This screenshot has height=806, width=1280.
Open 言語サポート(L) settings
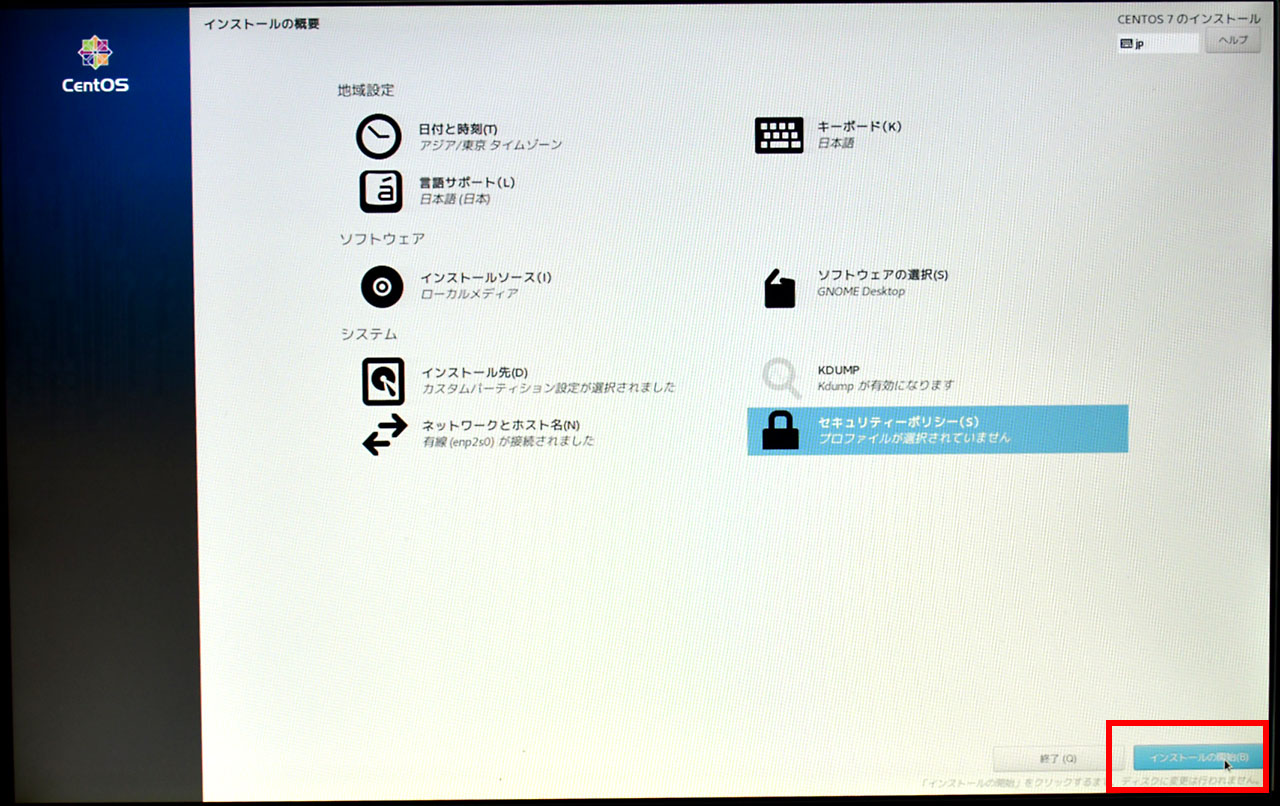coord(467,182)
